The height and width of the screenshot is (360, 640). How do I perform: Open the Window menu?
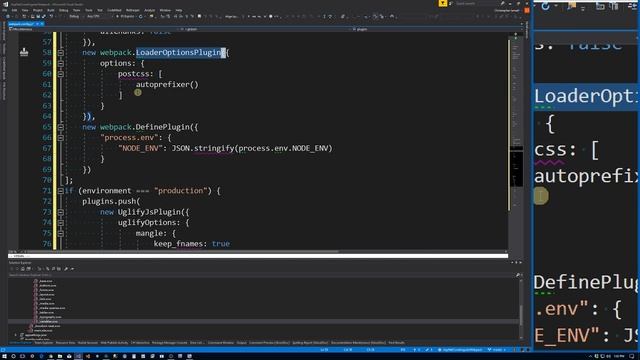(x=165, y=10)
